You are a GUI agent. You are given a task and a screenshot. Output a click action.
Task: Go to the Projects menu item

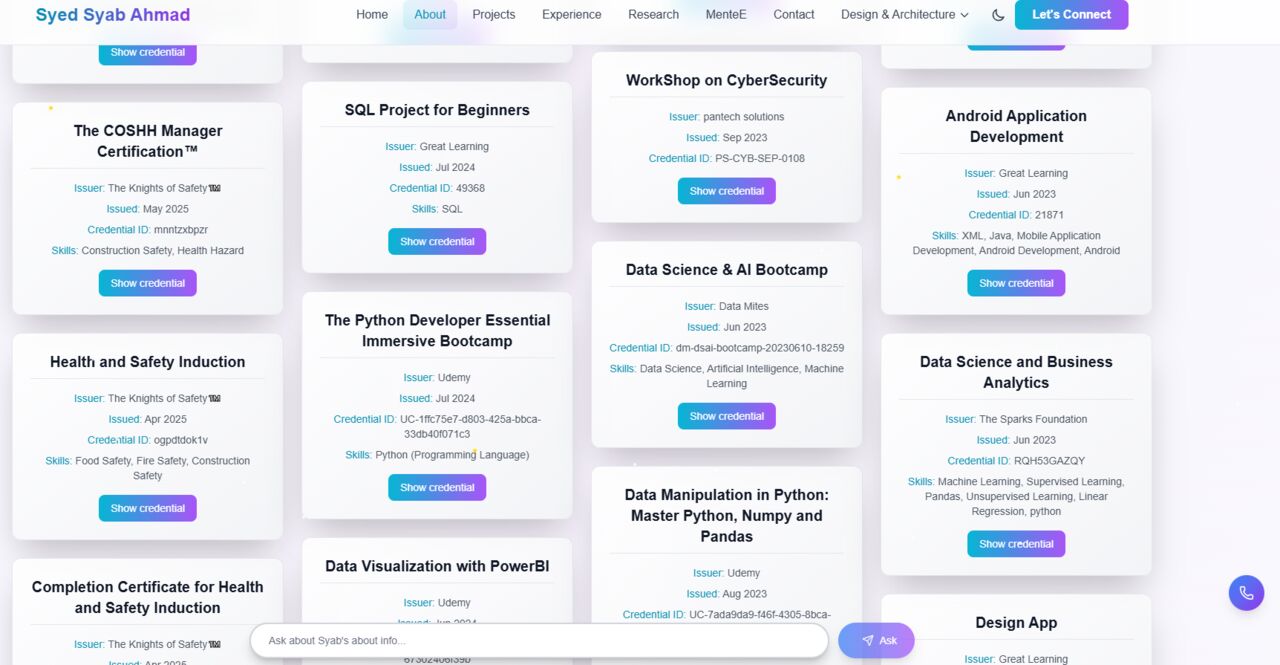(x=494, y=15)
